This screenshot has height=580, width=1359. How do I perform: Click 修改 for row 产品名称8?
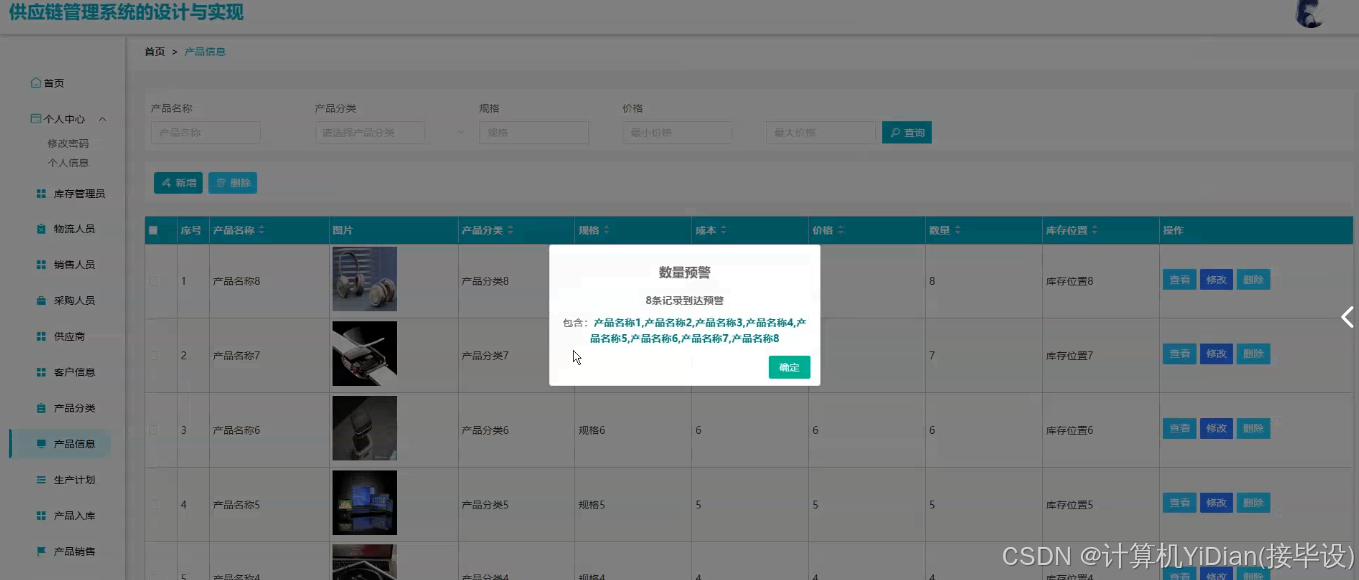click(1216, 280)
